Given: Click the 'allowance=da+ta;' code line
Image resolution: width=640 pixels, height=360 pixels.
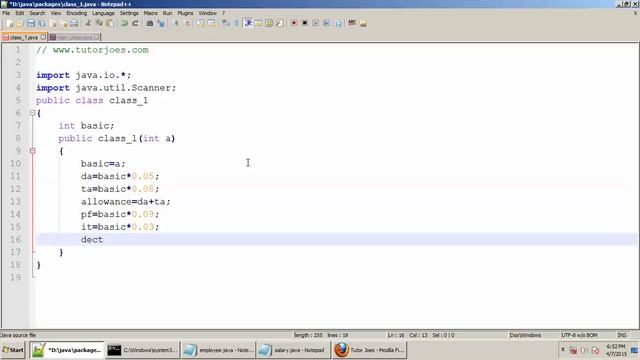Looking at the screenshot, I should 125,202.
